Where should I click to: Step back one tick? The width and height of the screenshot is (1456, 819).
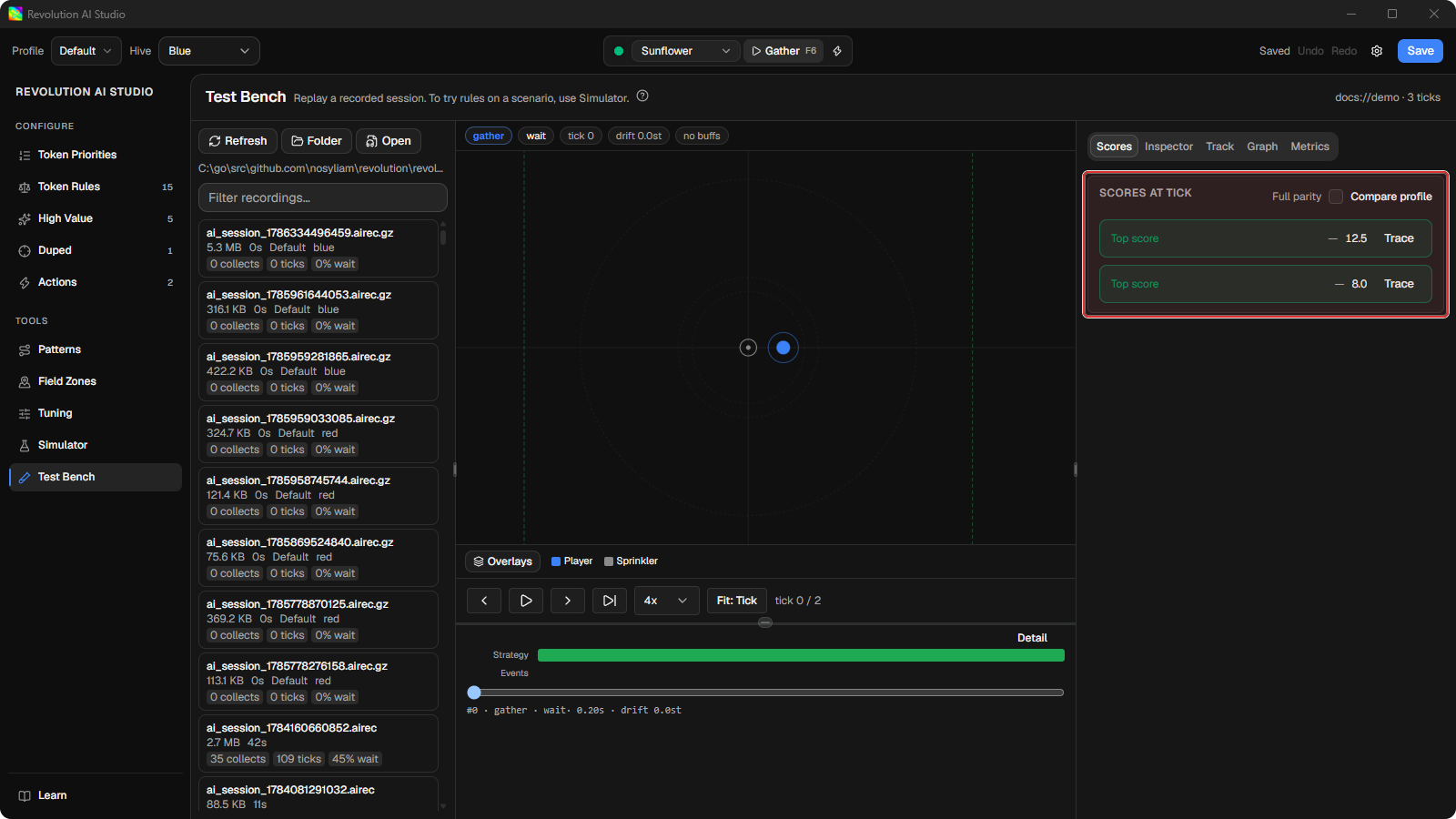tap(484, 601)
